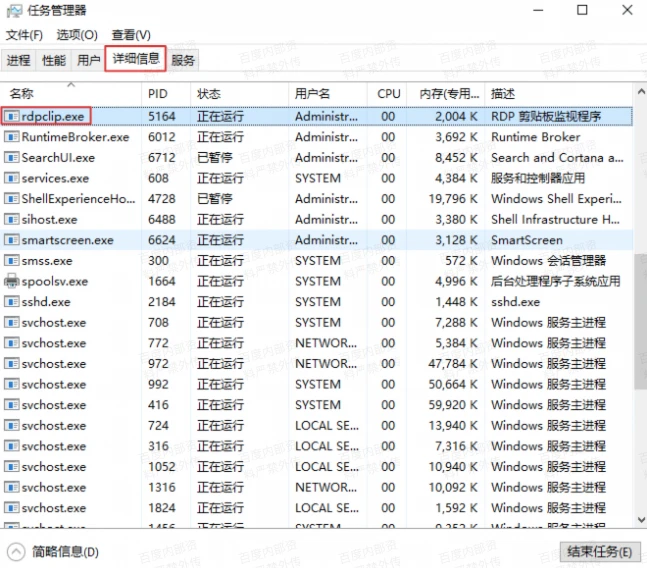
Task: Click the rdpclip.exe process icon
Action: [x=12, y=116]
